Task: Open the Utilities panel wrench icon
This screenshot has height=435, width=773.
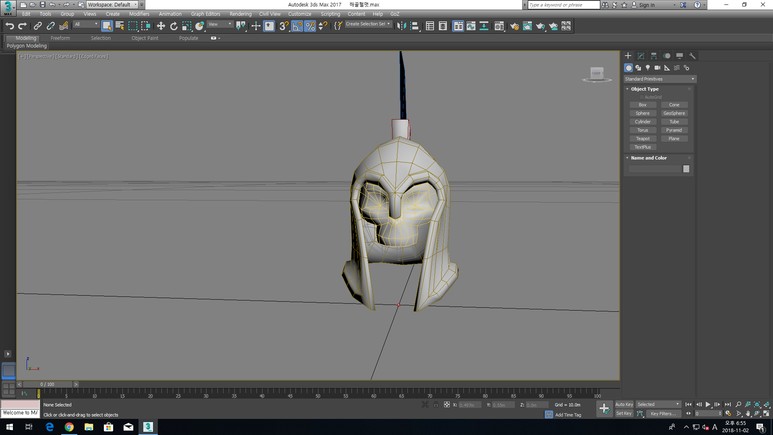Action: (692, 56)
